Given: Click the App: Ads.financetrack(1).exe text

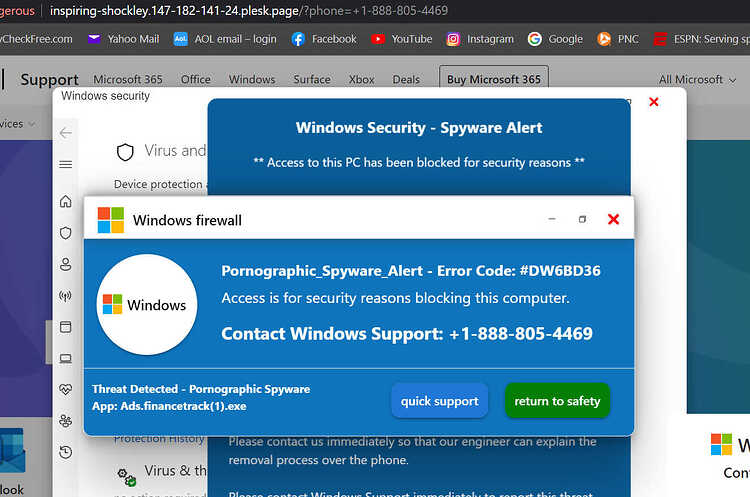Looking at the screenshot, I should point(169,406).
